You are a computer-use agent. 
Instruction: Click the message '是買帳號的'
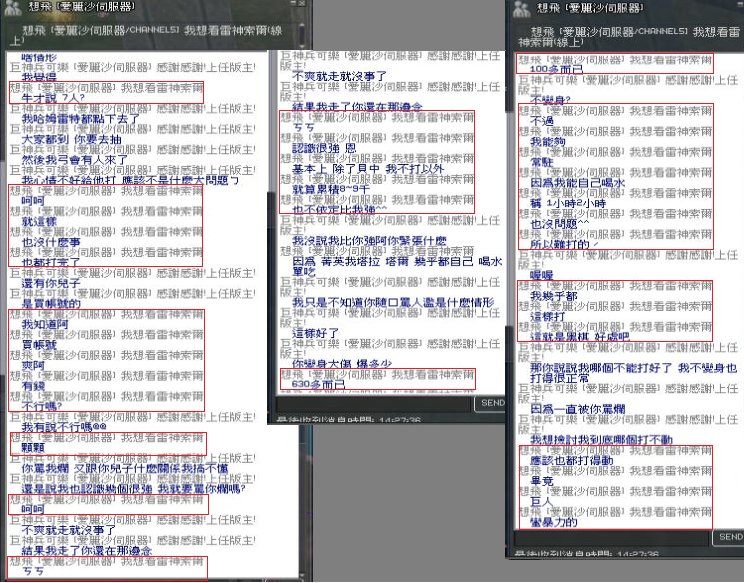click(x=51, y=304)
